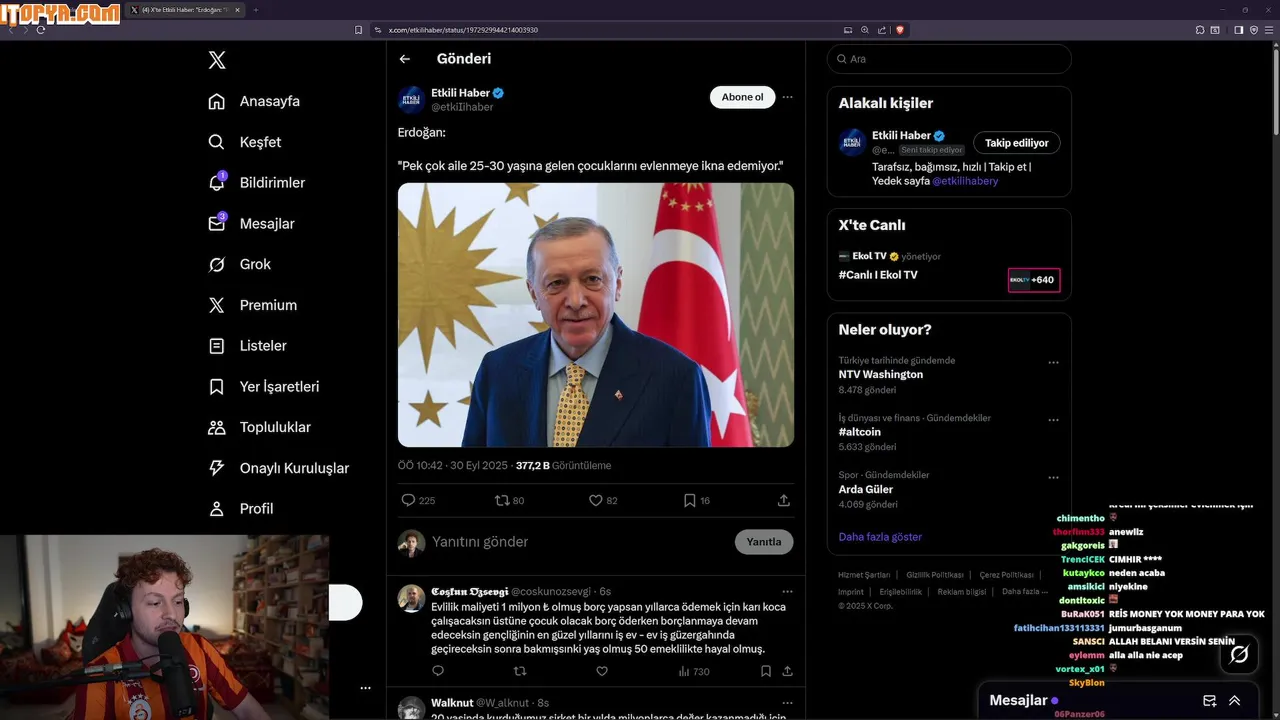Click the Ara search field
The image size is (1280, 720).
pyautogui.click(x=949, y=59)
